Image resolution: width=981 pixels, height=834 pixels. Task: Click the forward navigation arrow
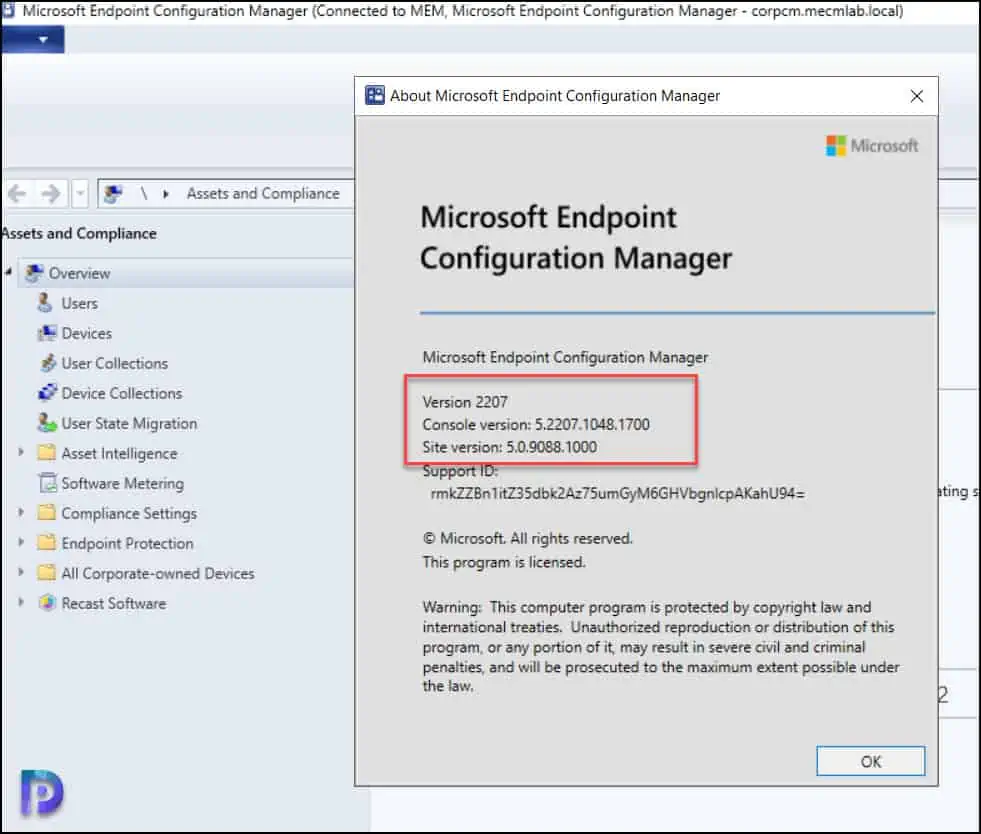(x=50, y=194)
